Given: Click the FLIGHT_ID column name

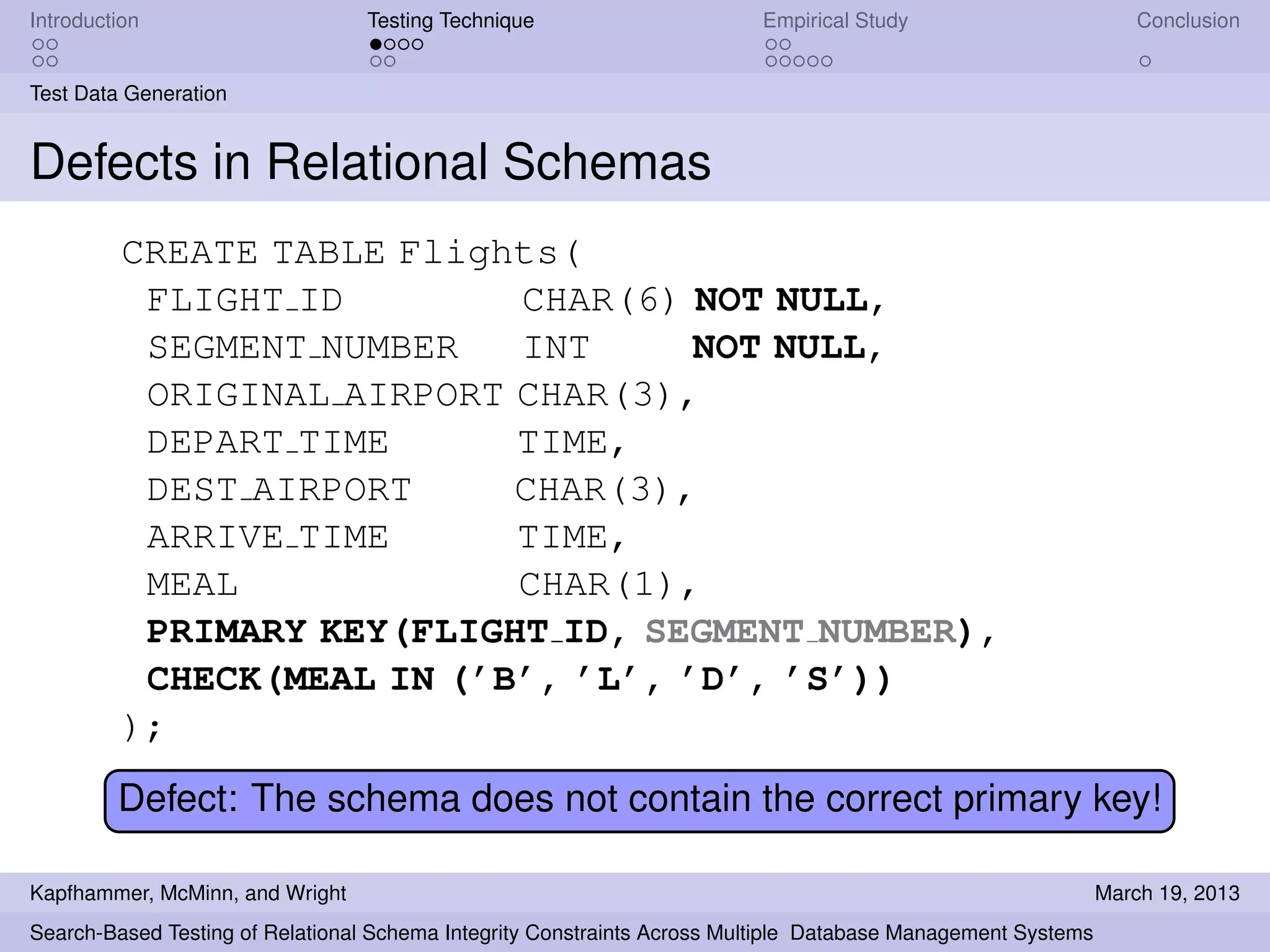Looking at the screenshot, I should coord(245,301).
